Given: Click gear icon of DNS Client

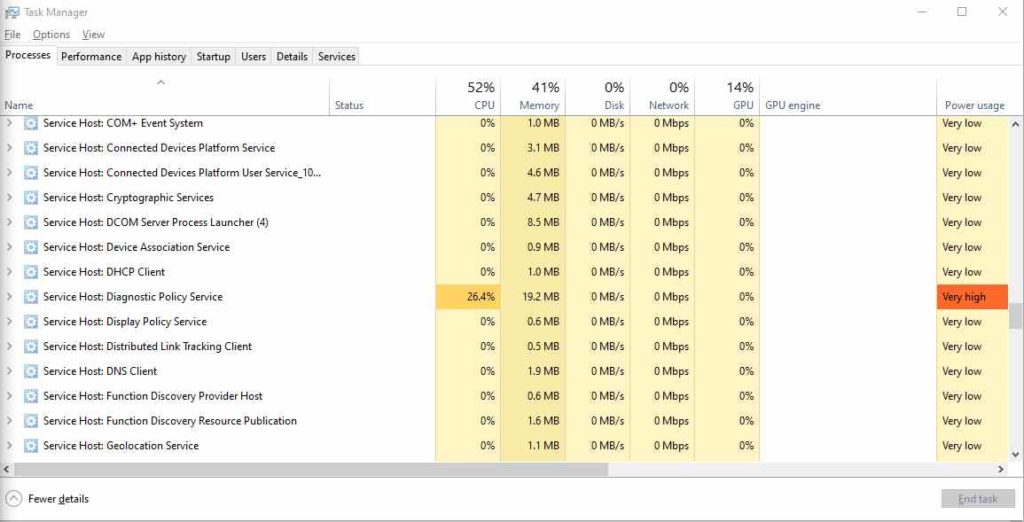Looking at the screenshot, I should click(x=31, y=371).
